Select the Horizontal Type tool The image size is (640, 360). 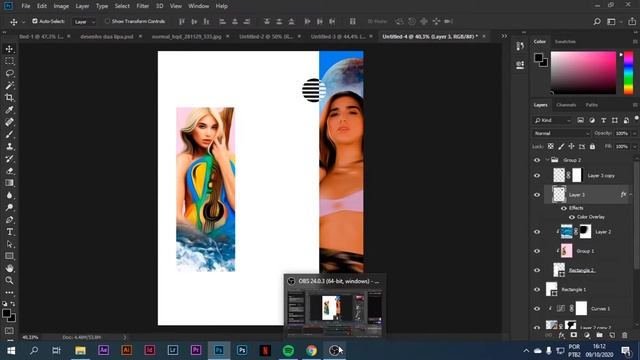pos(9,231)
